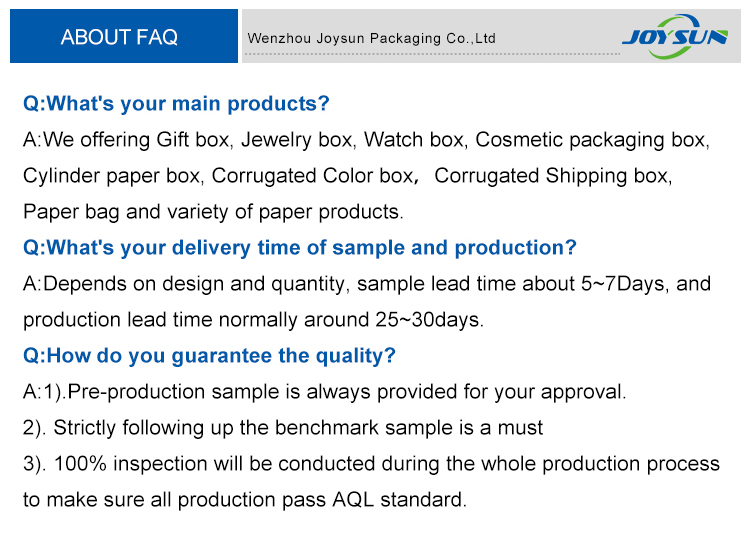This screenshot has width=750, height=544.
Task: Click the sample lead time 5~7Days line
Action: coord(367,284)
